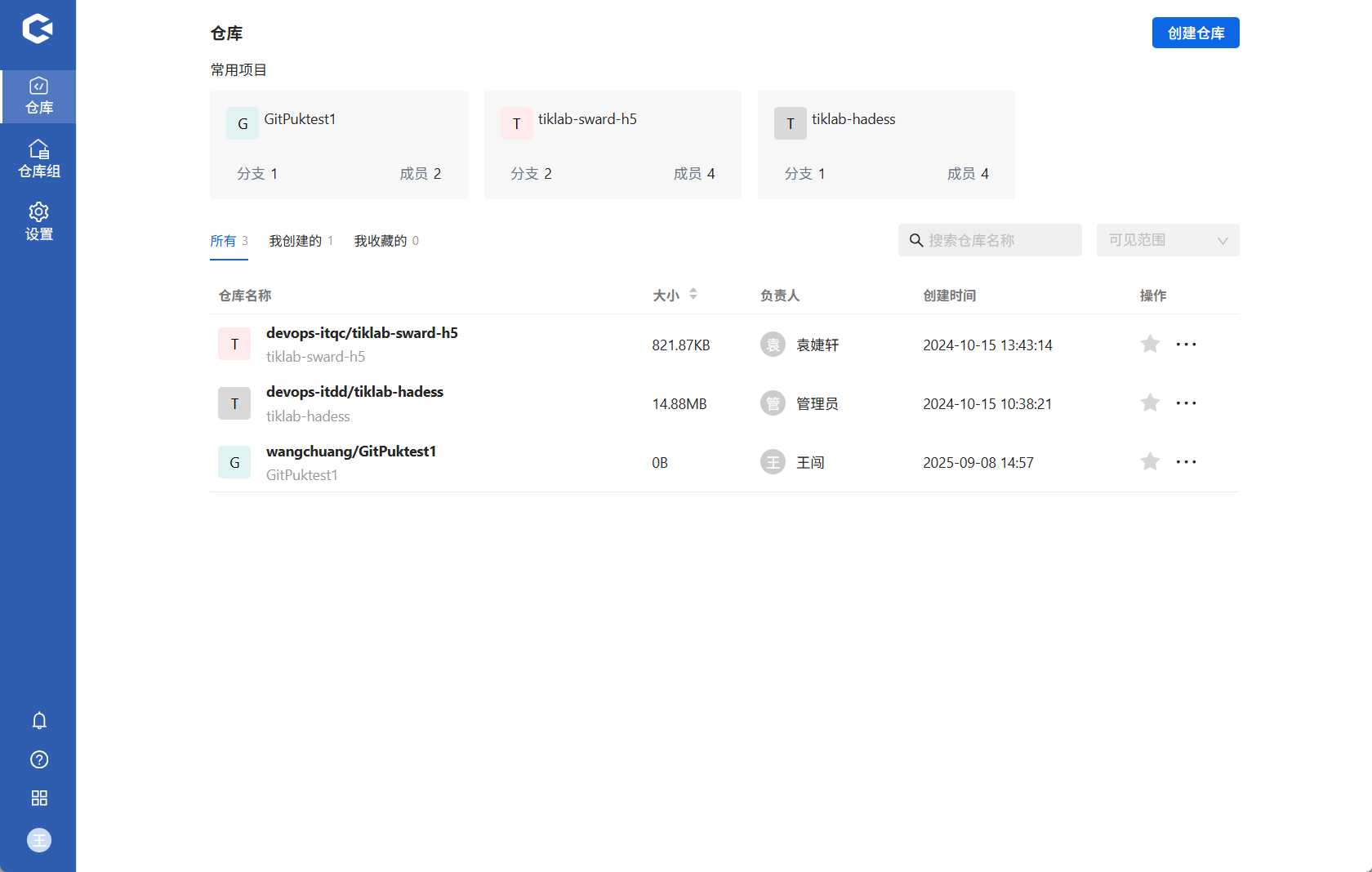
Task: Click the gray T icon of tiklab-hadess row
Action: click(234, 403)
